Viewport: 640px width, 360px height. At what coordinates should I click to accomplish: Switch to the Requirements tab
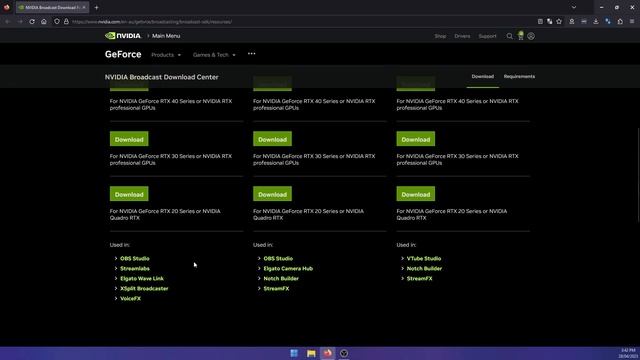coord(519,76)
